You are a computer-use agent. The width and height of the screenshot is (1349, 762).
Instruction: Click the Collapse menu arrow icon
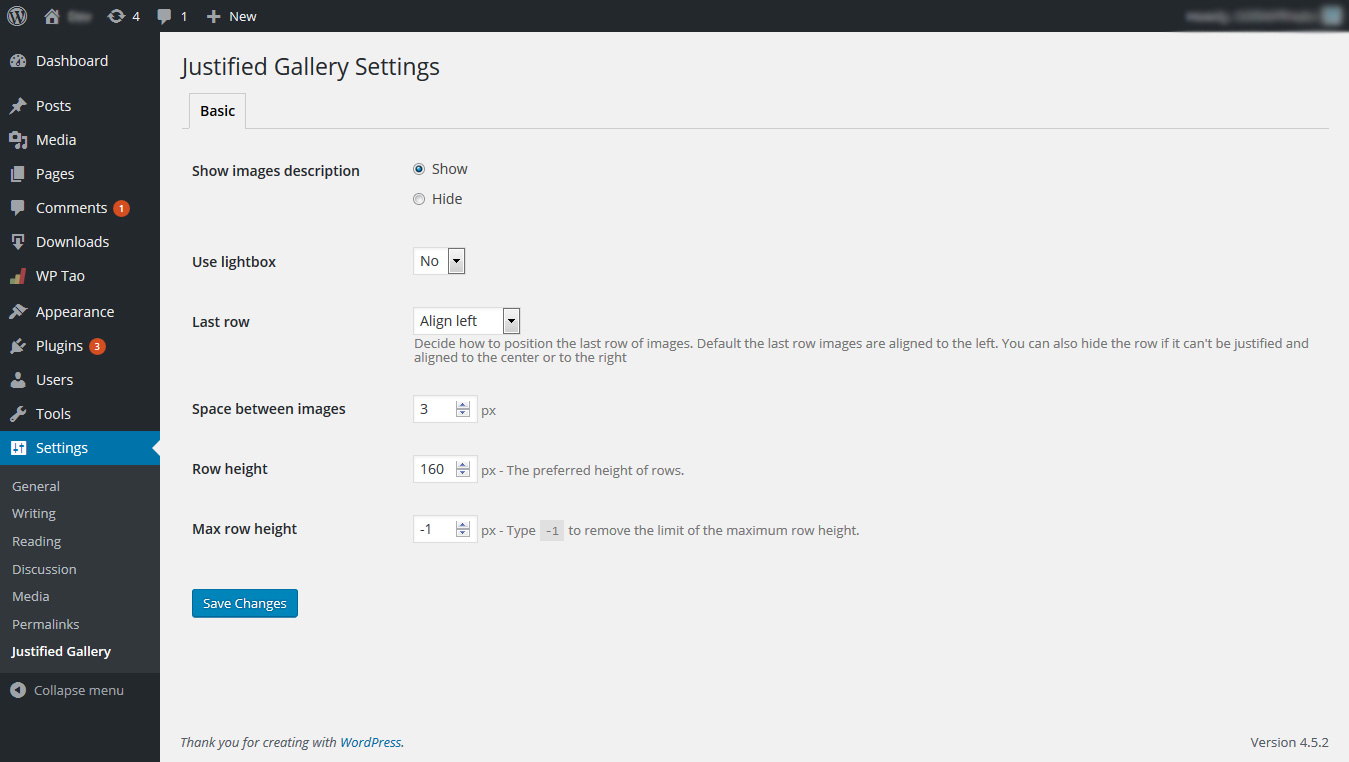pos(18,690)
